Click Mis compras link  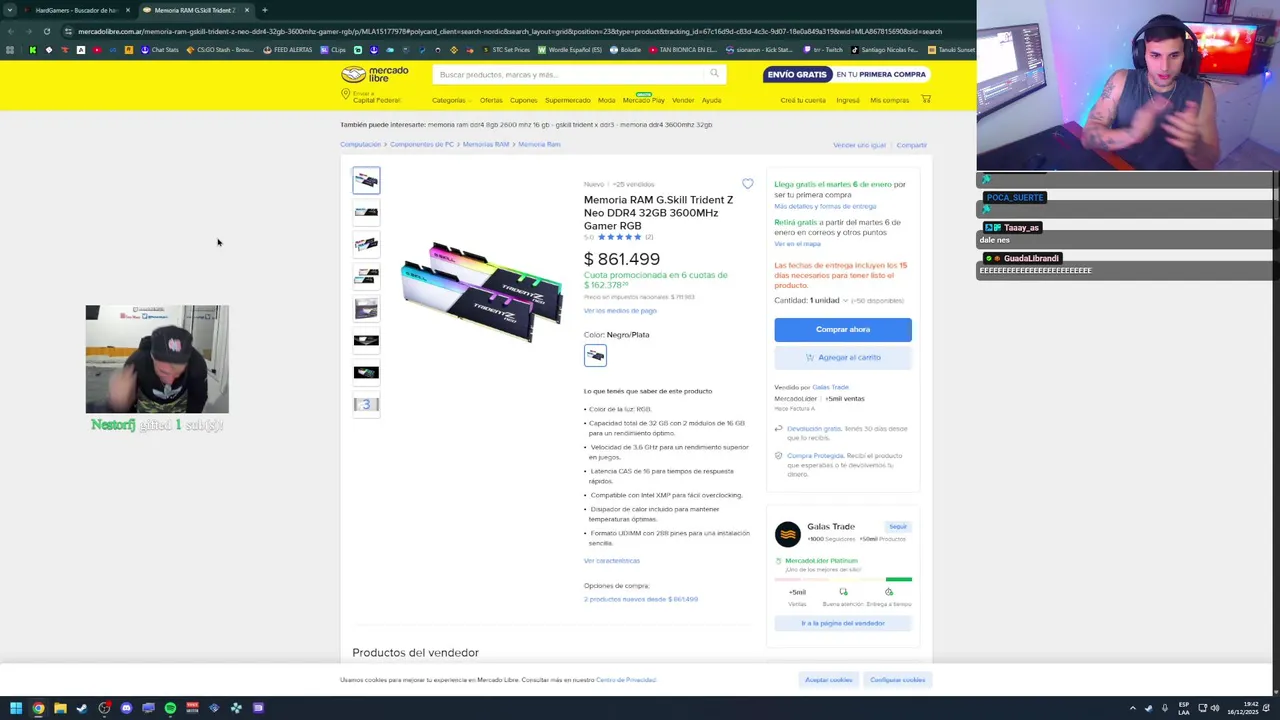(889, 100)
